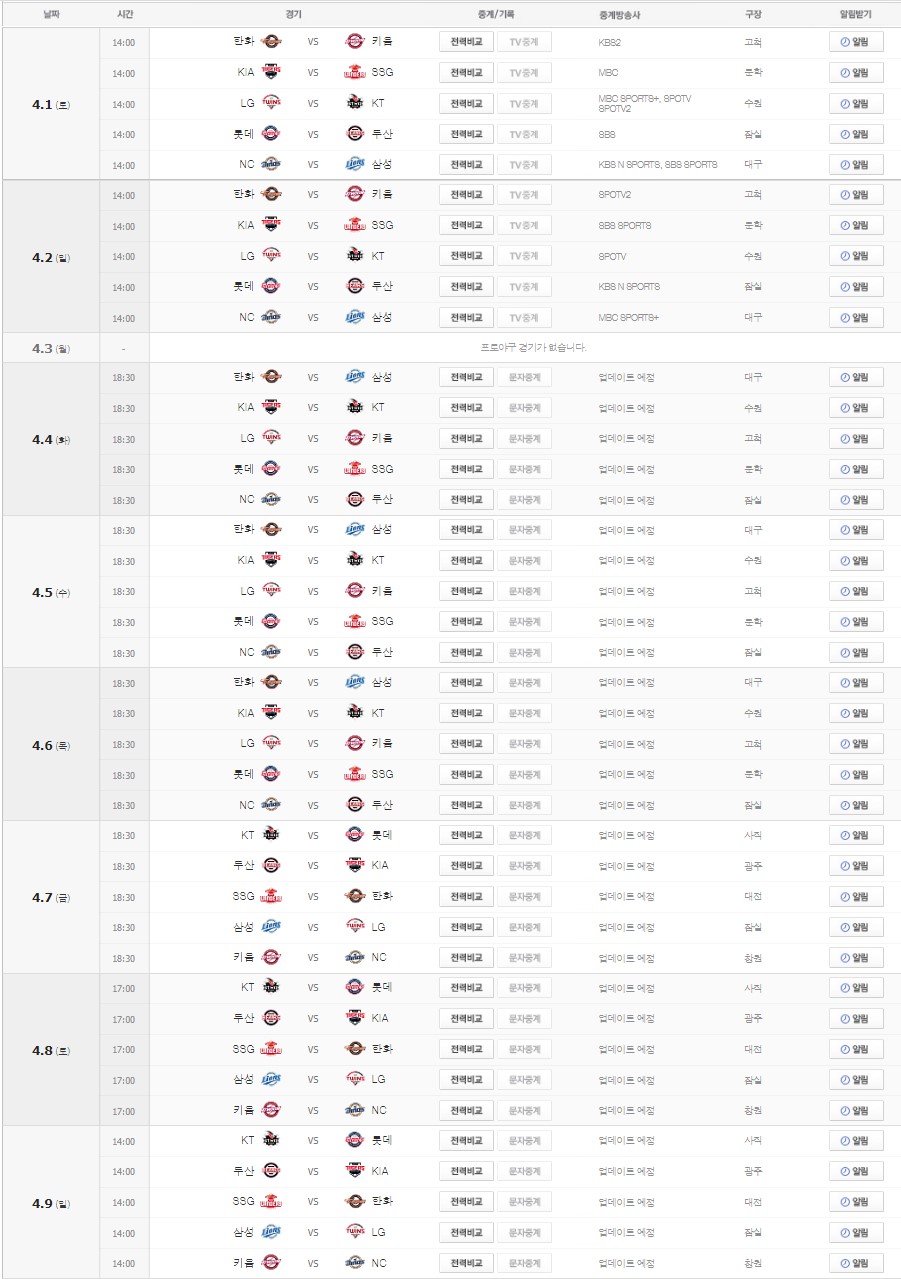This screenshot has height=1279, width=901.
Task: Click '프로야구 경기가 없습니다.' message
Action: 534,348
